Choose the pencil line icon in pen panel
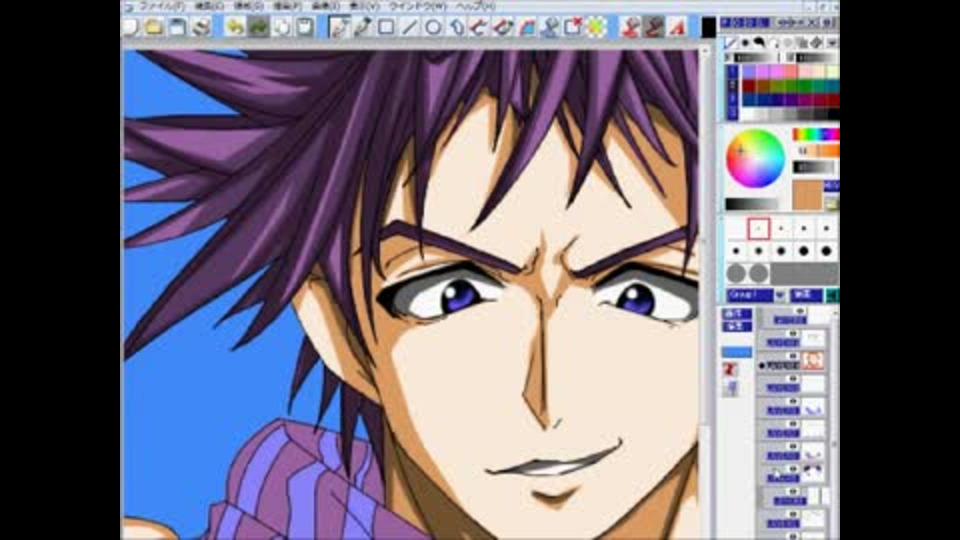The width and height of the screenshot is (960, 540). [x=731, y=43]
